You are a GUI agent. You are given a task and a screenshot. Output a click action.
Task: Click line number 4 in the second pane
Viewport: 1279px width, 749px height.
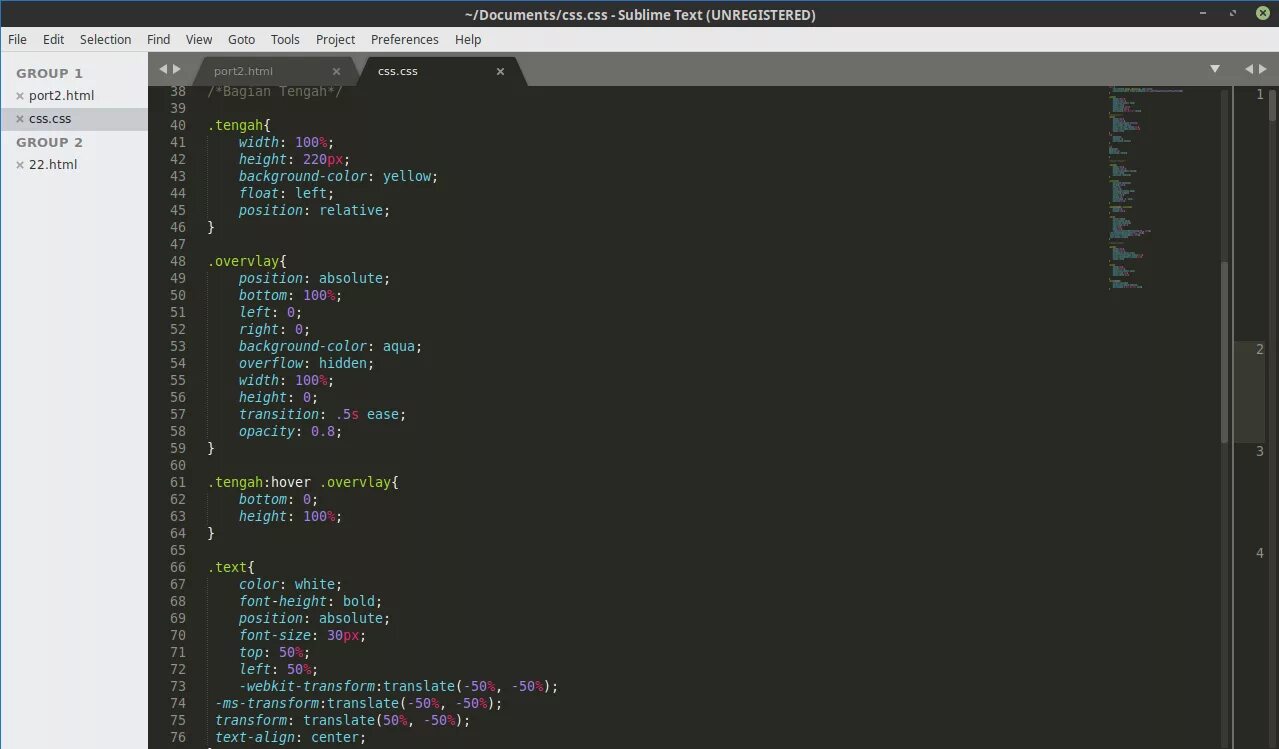(x=1260, y=553)
